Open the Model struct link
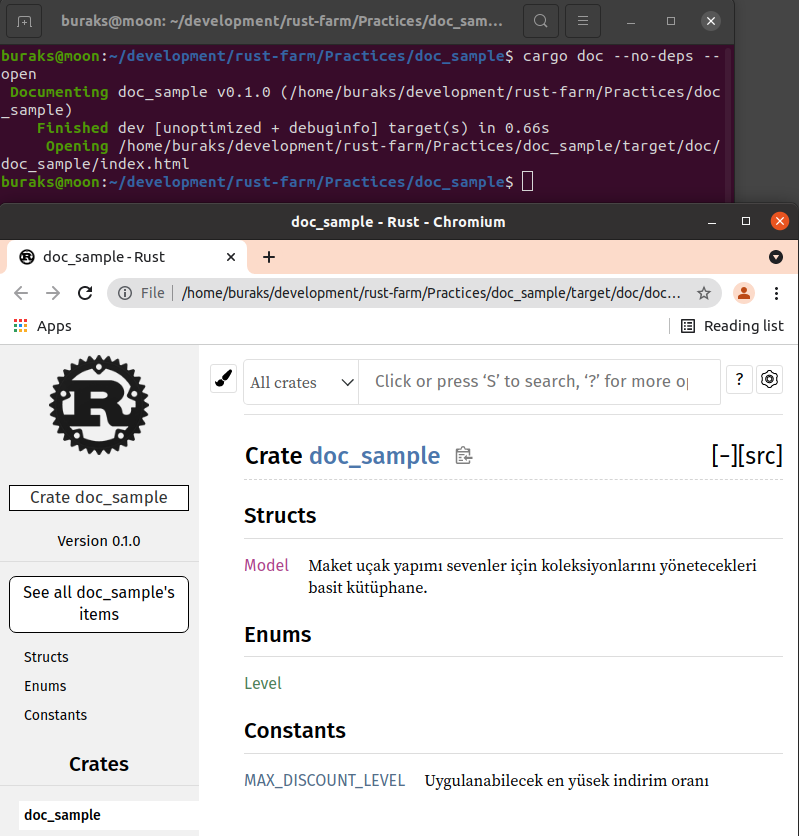The width and height of the screenshot is (799, 836). (266, 566)
